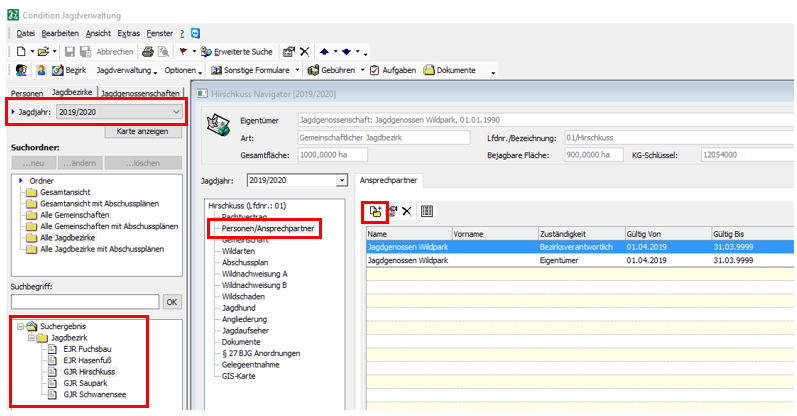
Task: Open the Dokumente folder toolbar item
Action: (453, 71)
